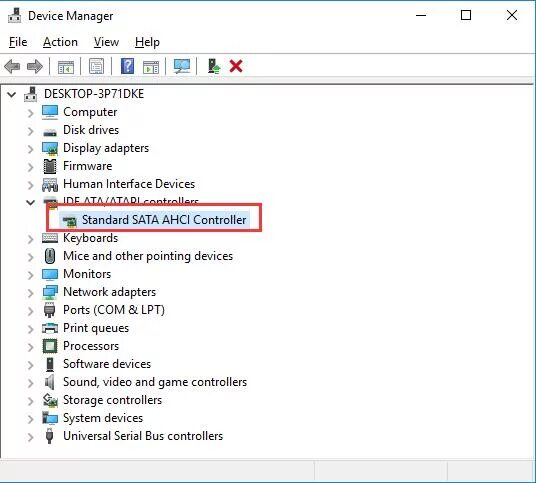This screenshot has height=483, width=536.
Task: Click the System devices folder icon
Action: [50, 418]
